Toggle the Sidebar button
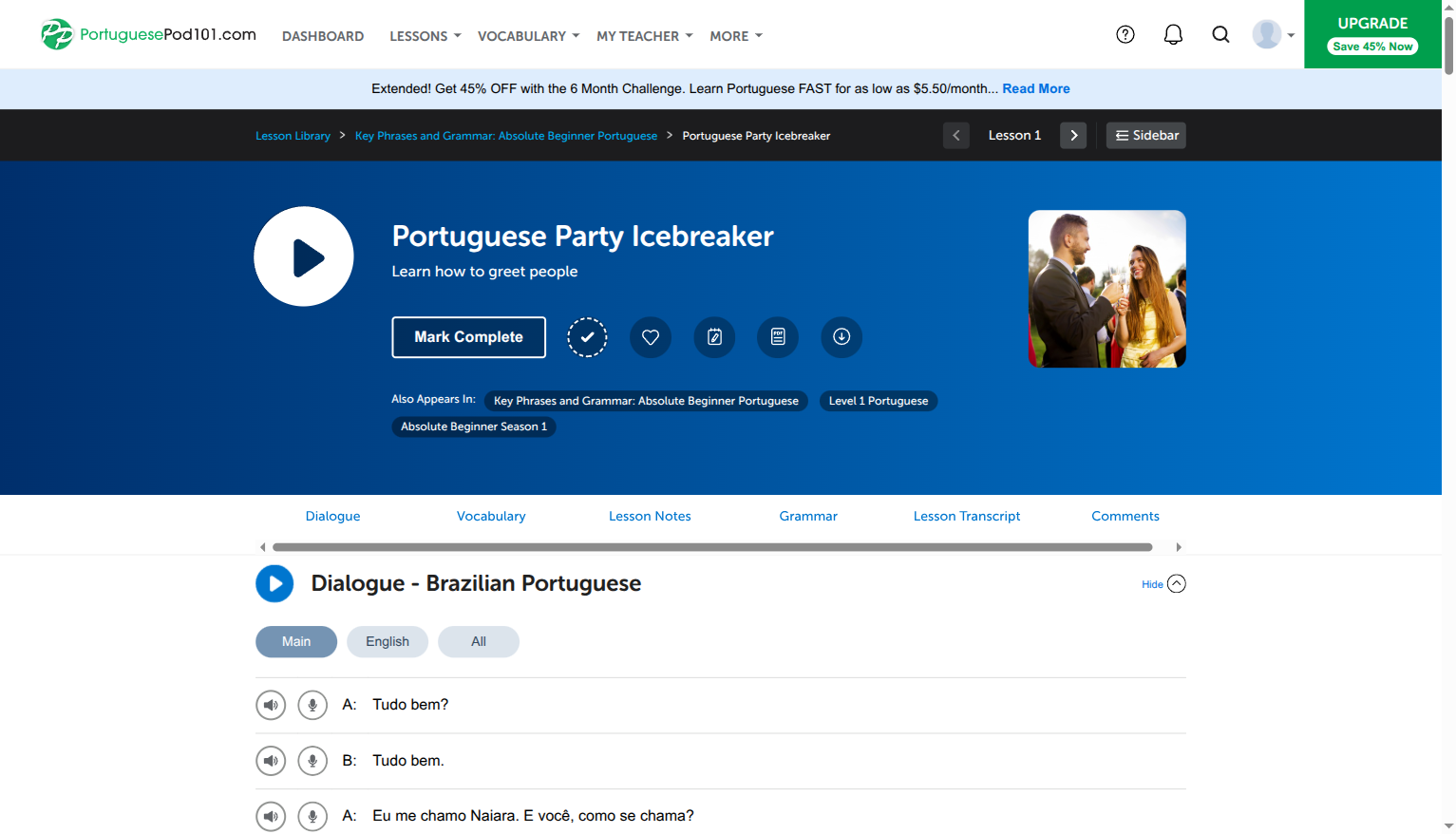 pos(1146,135)
